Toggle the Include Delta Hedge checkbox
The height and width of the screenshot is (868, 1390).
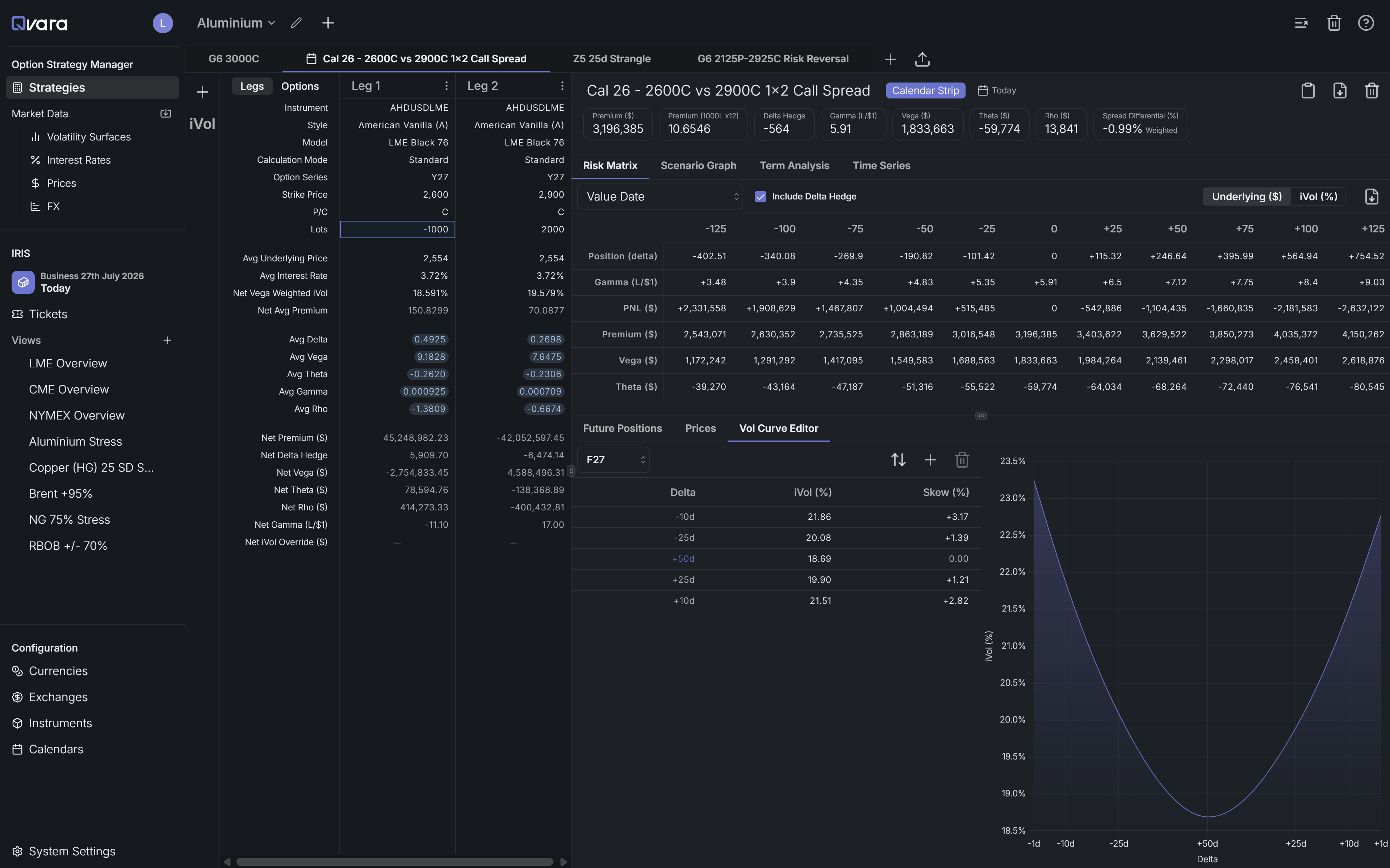click(x=761, y=196)
